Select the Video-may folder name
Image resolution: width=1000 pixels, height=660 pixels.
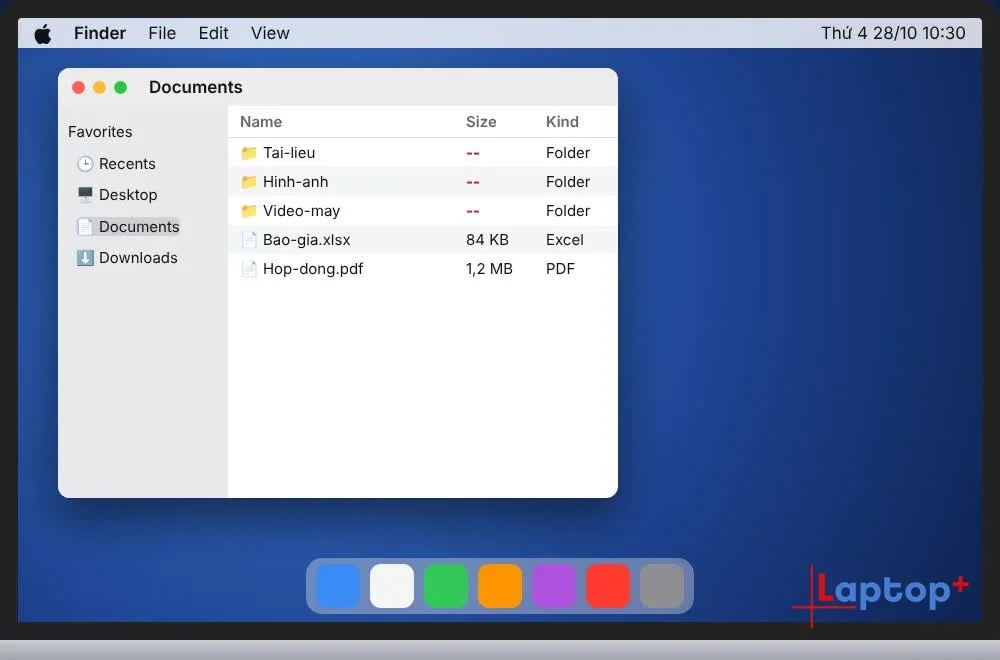(302, 211)
